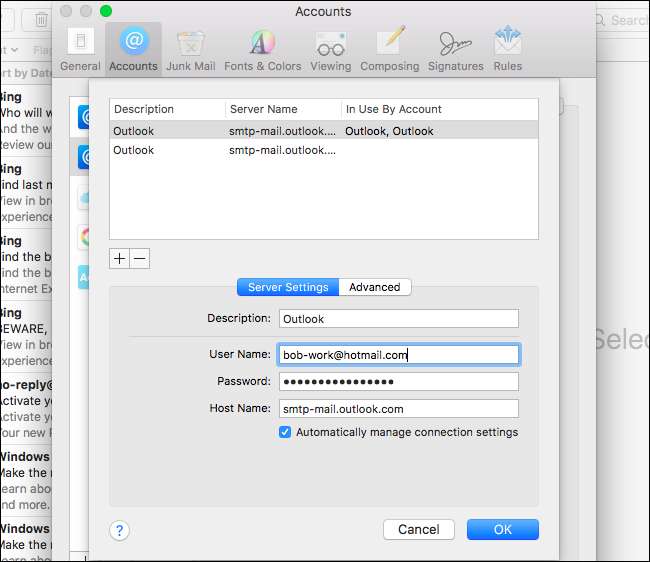
Task: Confirm with the OK button
Action: [503, 529]
